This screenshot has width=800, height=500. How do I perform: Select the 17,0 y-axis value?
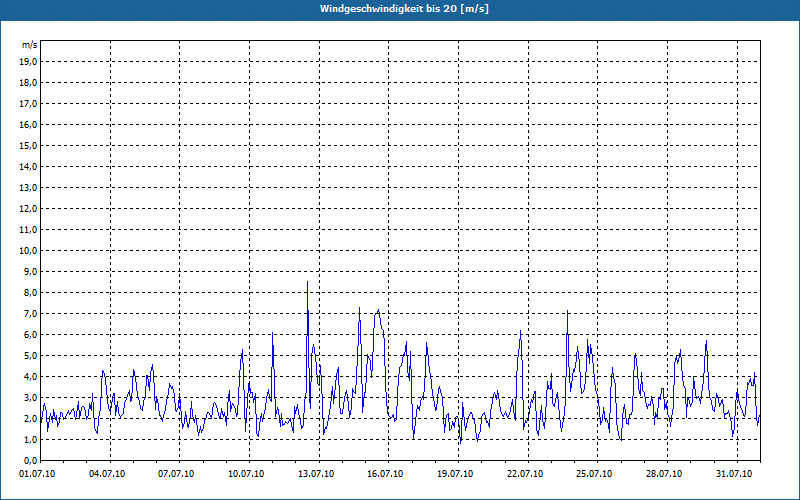click(28, 104)
